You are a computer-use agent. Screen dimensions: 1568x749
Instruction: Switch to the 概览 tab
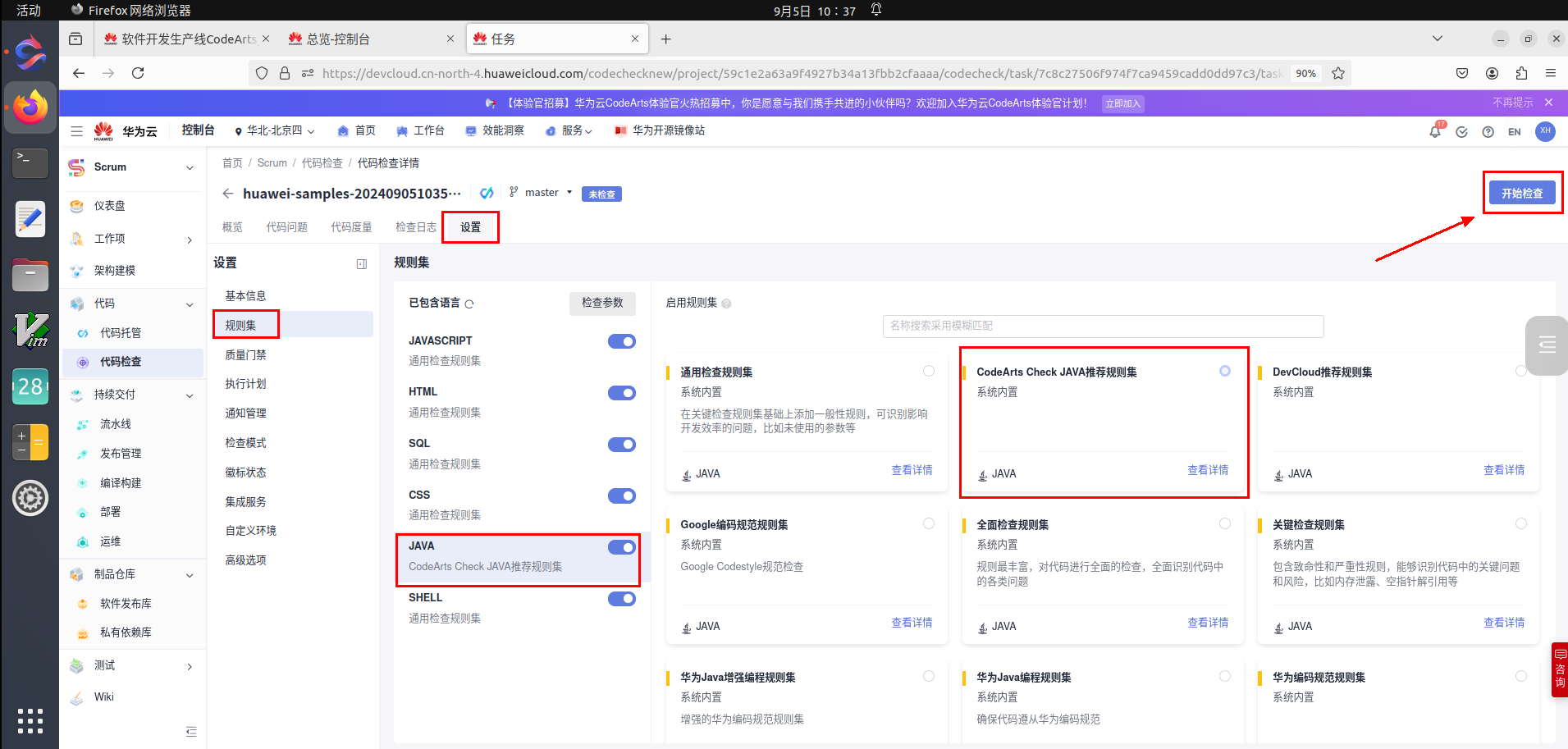click(232, 227)
